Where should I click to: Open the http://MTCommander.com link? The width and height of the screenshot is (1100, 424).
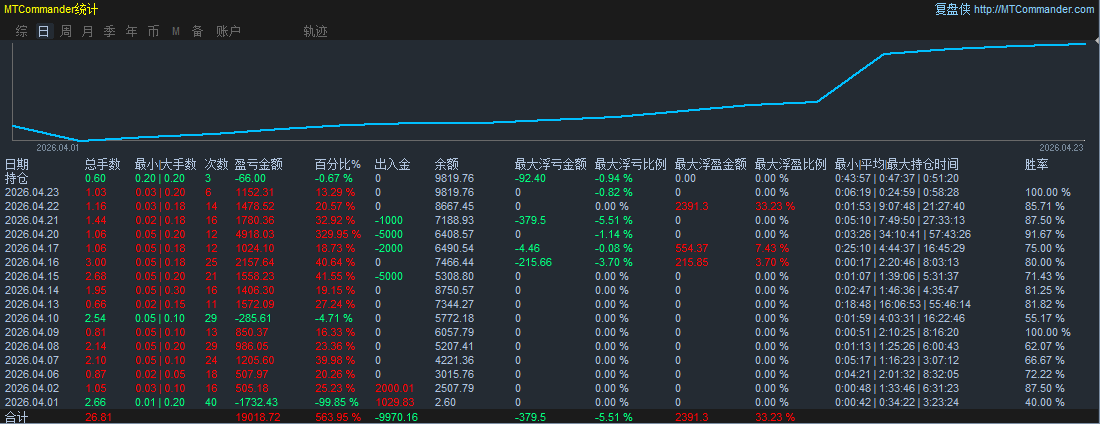[x=1034, y=9]
